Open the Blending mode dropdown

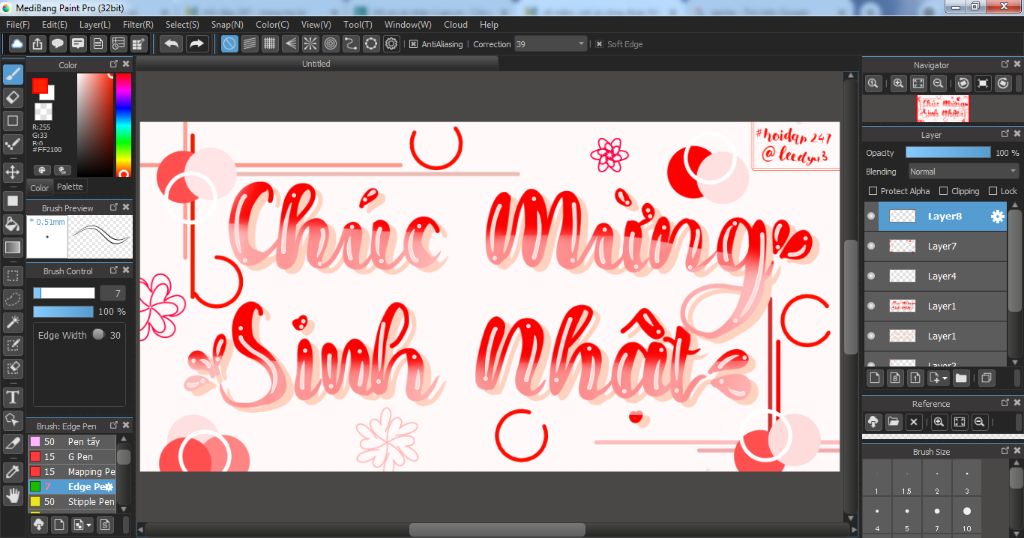point(963,171)
